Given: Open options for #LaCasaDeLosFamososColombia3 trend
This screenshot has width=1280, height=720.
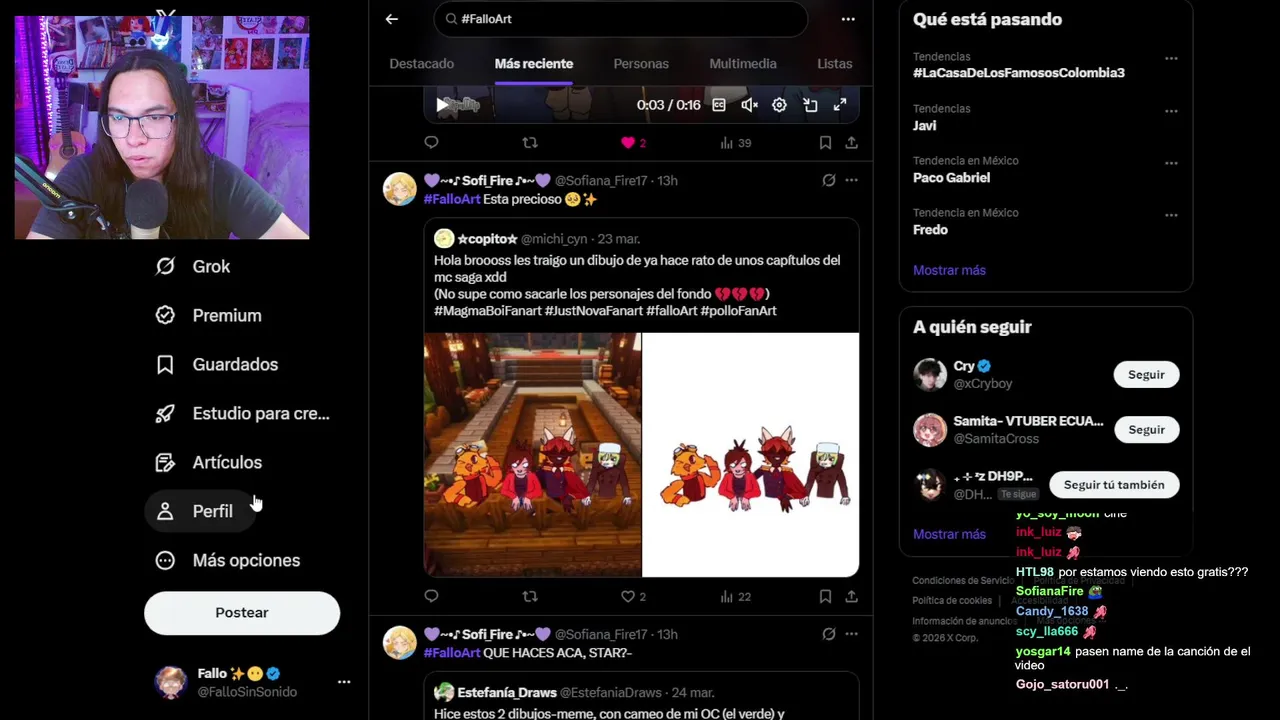Looking at the screenshot, I should 1171,58.
